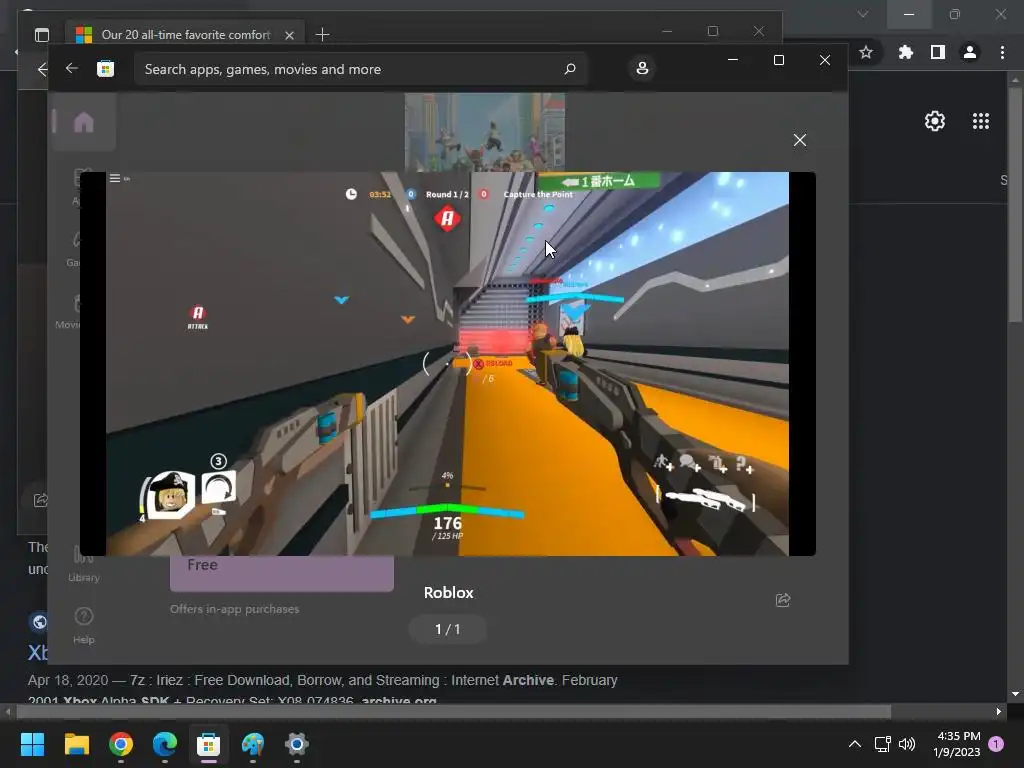Switch to Microsoft Edge on the taskbar
The height and width of the screenshot is (768, 1024).
pos(165,744)
